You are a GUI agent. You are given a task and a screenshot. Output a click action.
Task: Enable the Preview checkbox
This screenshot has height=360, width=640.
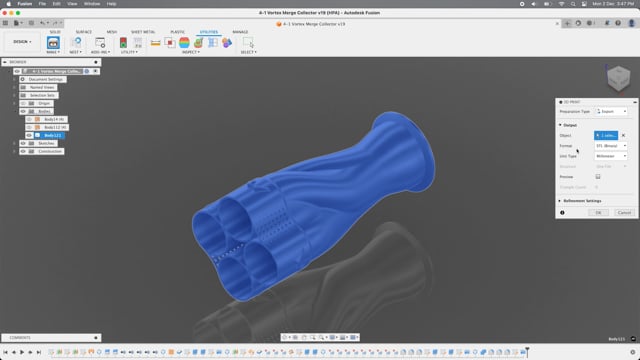(598, 177)
